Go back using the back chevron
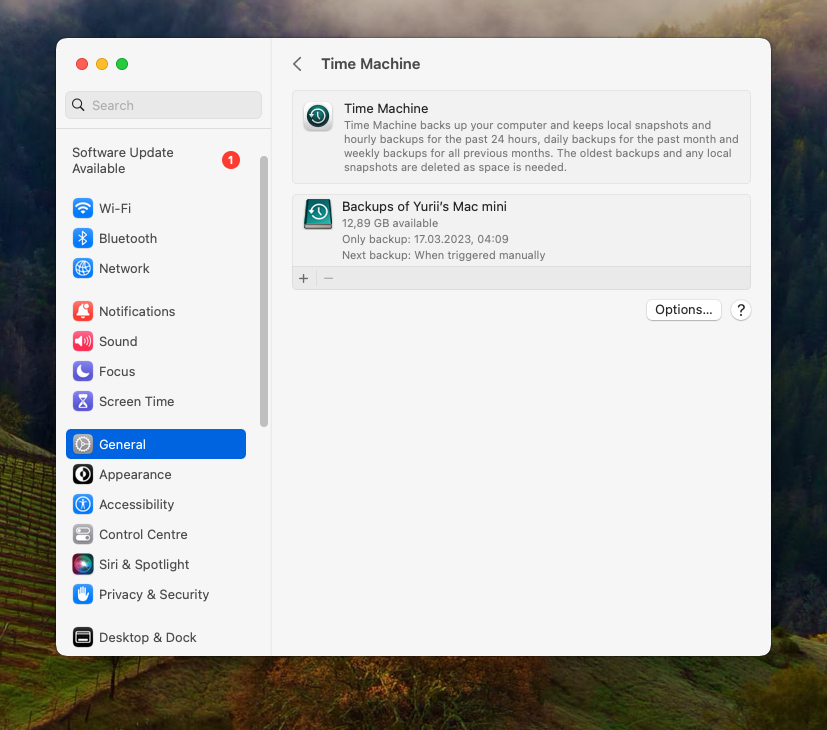Viewport: 827px width, 730px height. coord(297,63)
